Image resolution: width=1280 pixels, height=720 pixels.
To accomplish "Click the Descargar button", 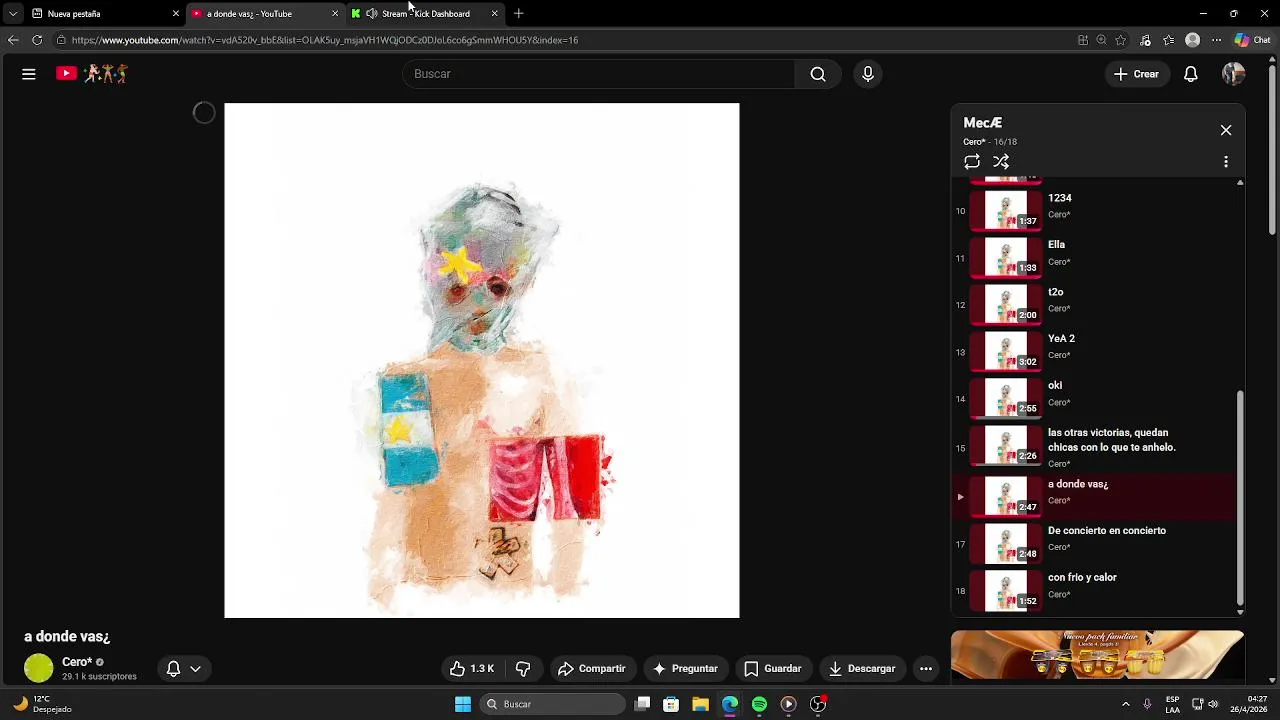I will [x=862, y=668].
